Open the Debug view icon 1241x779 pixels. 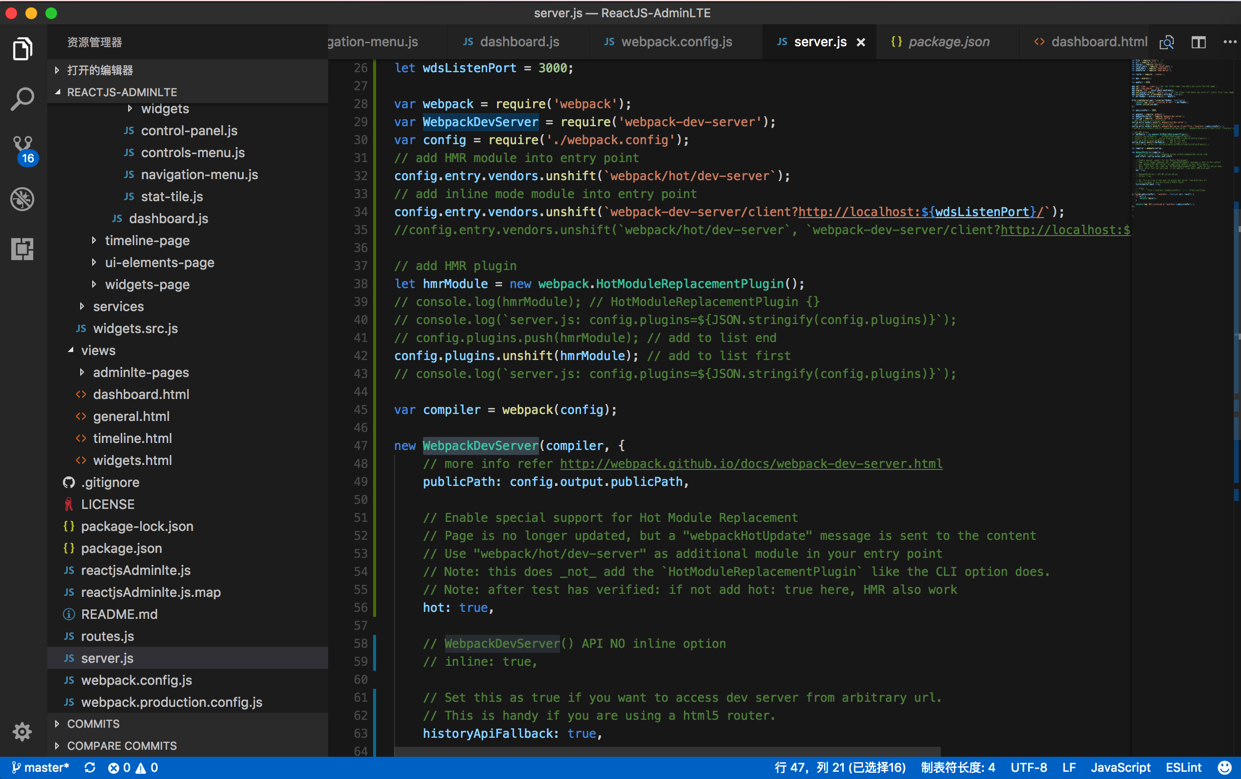click(22, 199)
